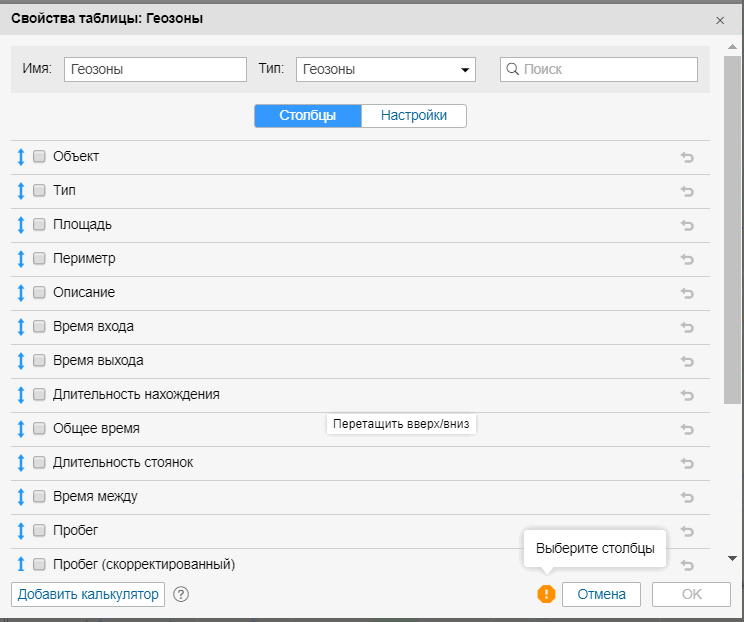Click the orange warning exclamation icon
The height and width of the screenshot is (622, 744).
click(x=546, y=594)
